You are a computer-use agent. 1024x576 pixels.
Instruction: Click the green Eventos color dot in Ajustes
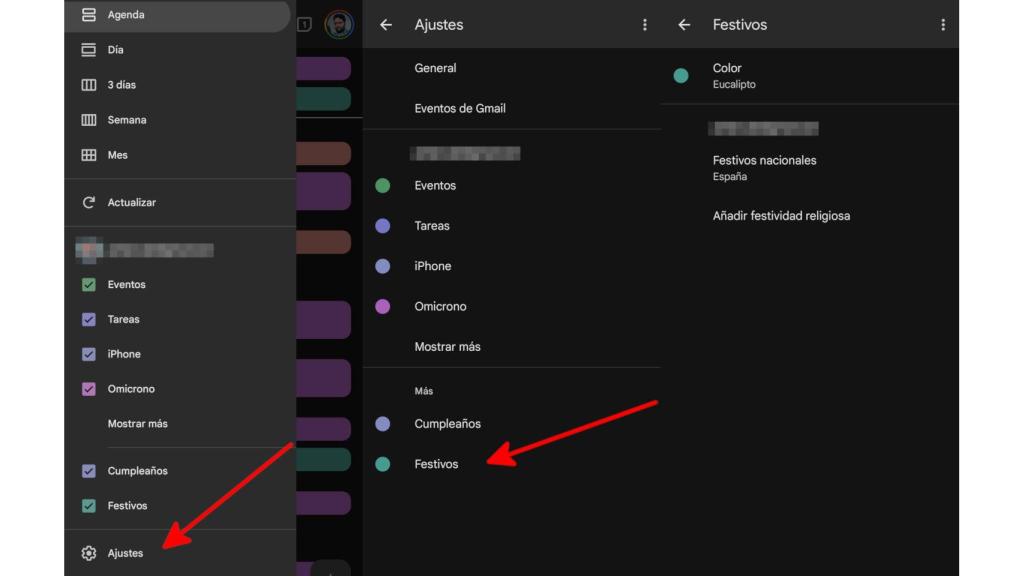(x=383, y=185)
